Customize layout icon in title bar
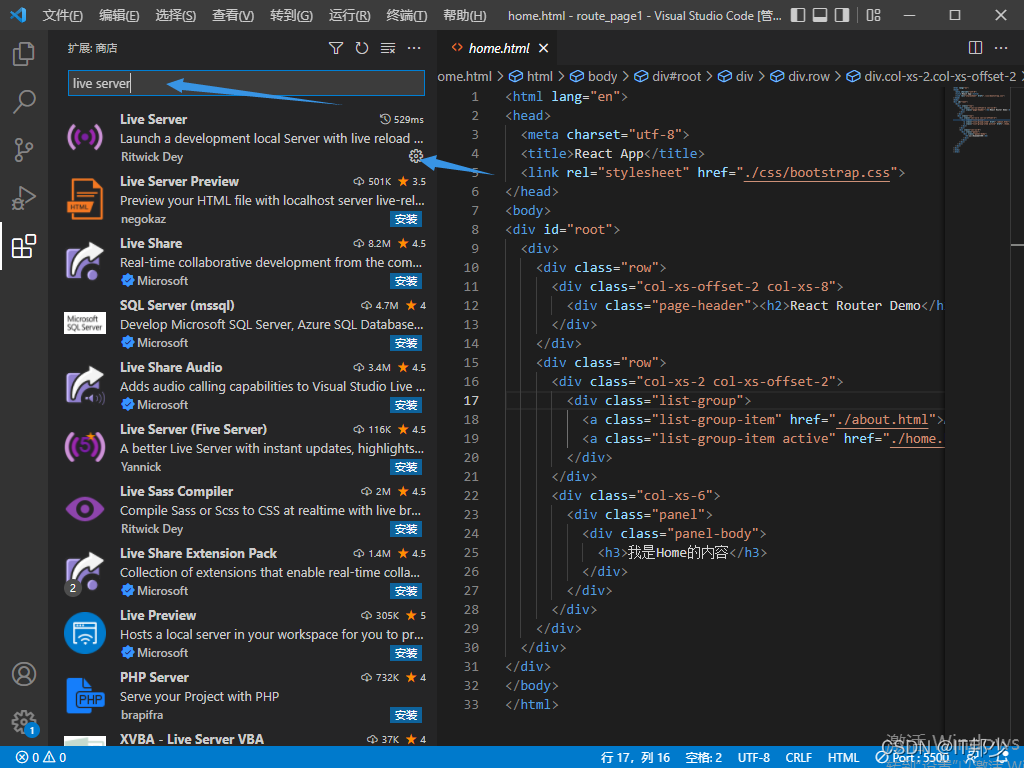 coord(873,15)
